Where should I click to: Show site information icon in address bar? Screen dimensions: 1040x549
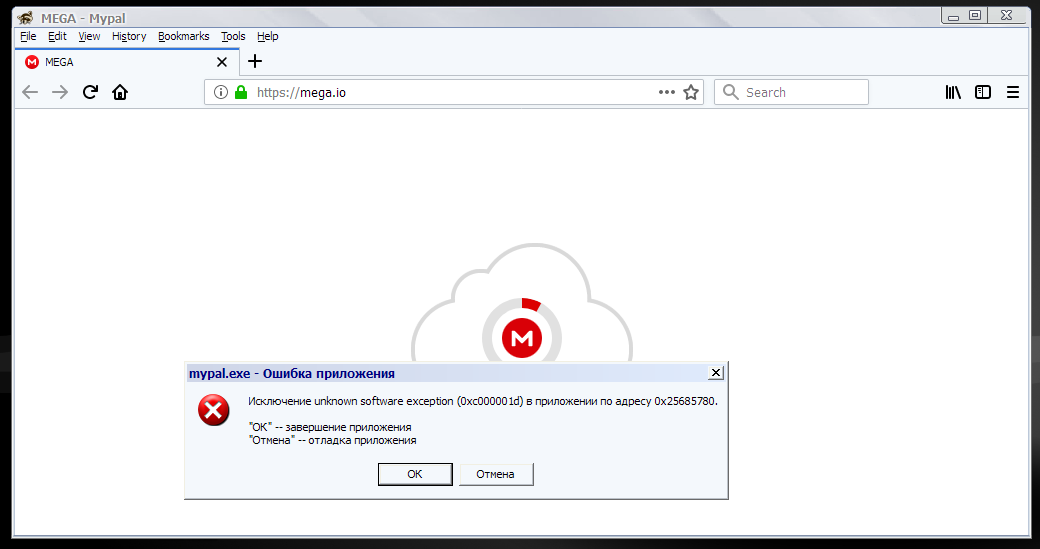point(221,92)
